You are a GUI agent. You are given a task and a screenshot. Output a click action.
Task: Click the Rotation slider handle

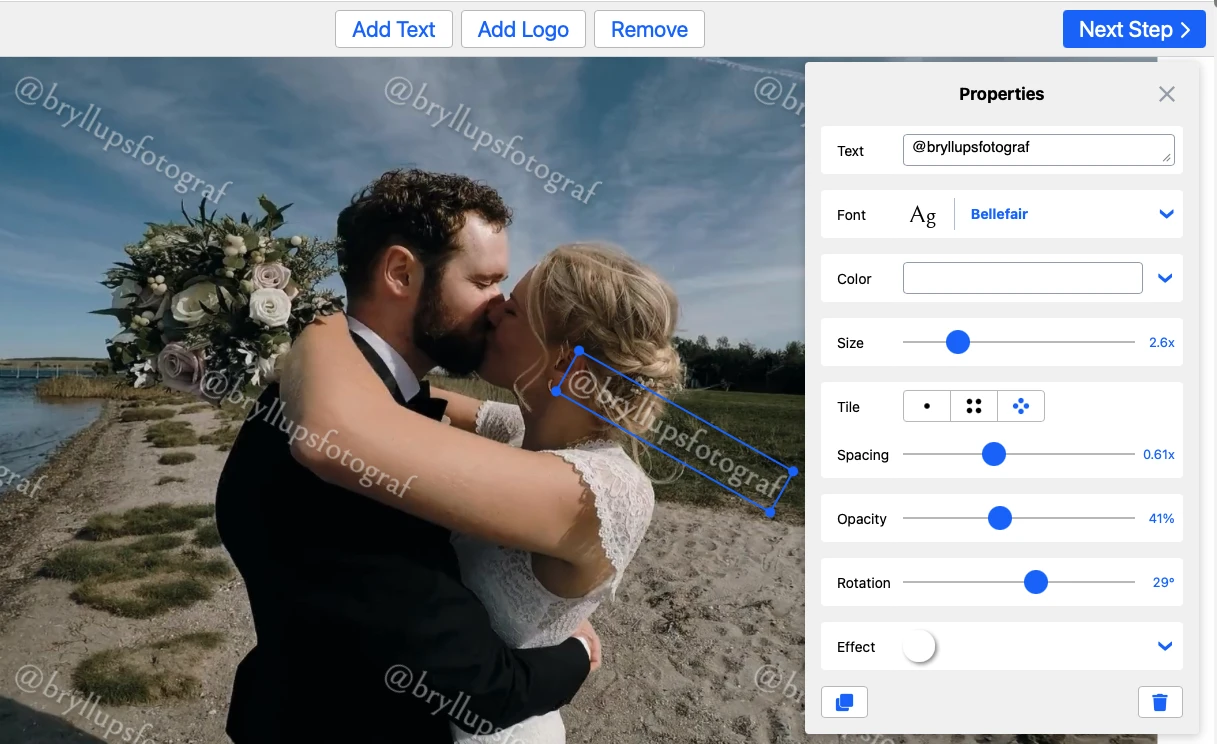point(1036,582)
